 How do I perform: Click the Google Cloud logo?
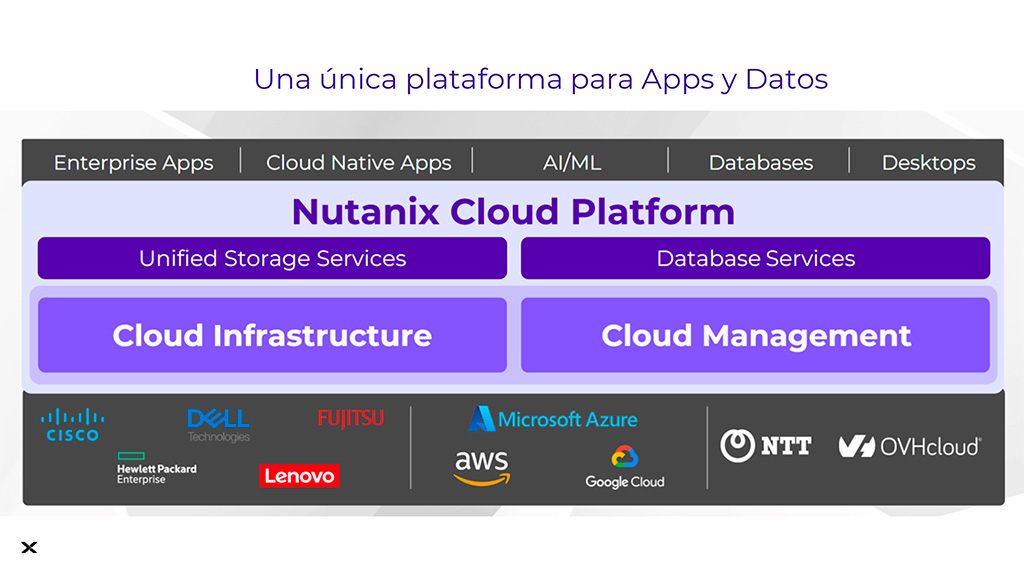coord(625,468)
